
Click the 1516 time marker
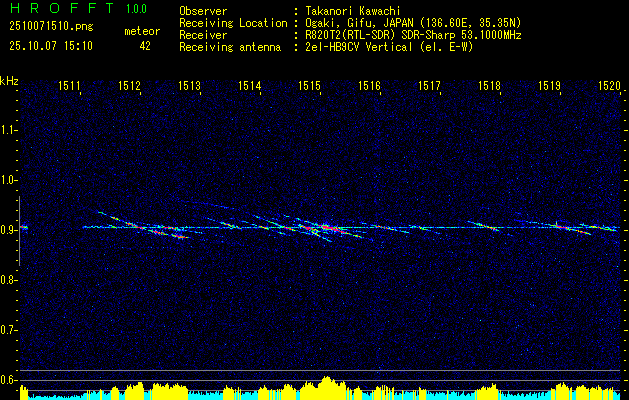[369, 85]
